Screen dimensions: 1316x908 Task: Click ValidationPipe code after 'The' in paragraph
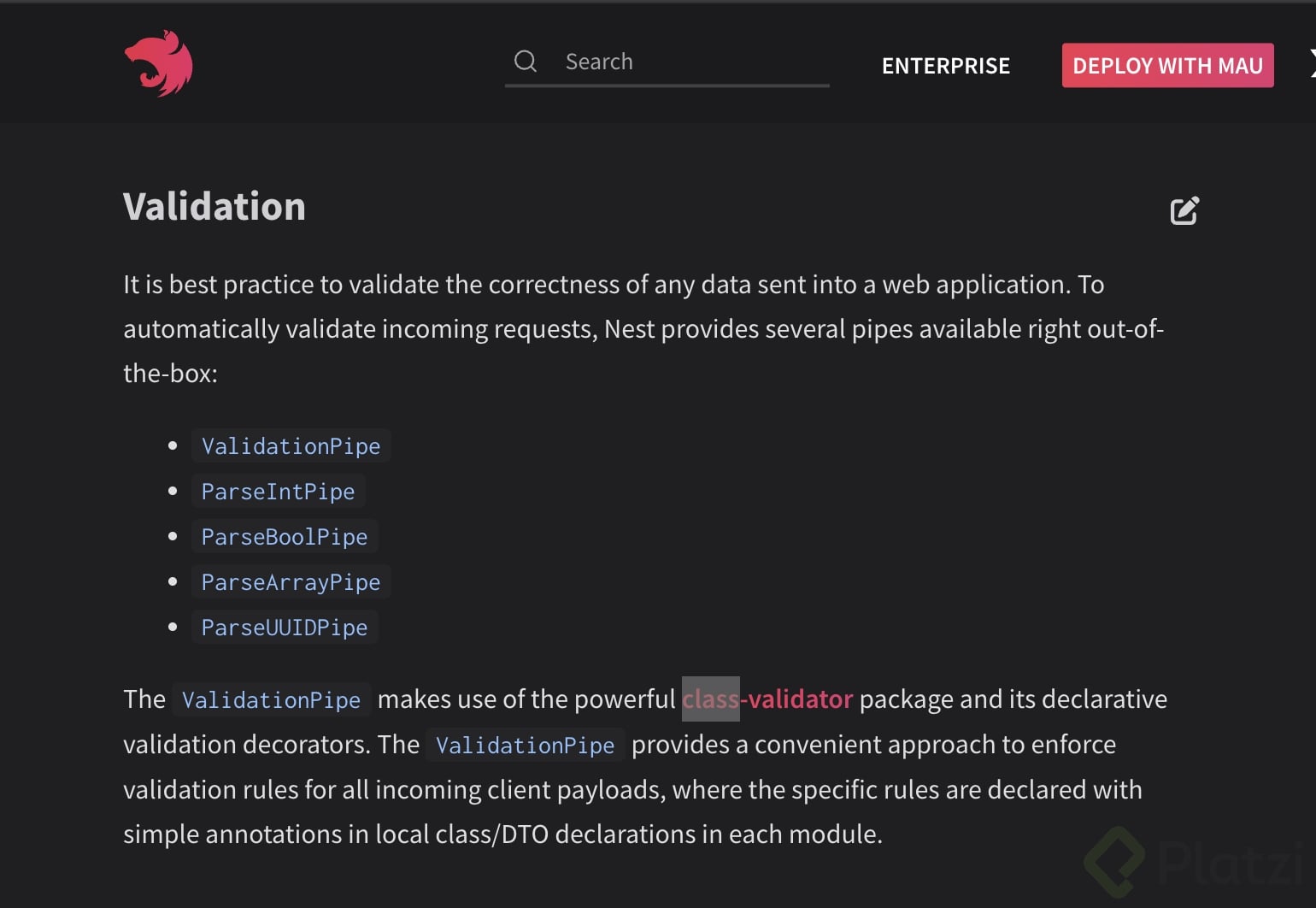272,700
